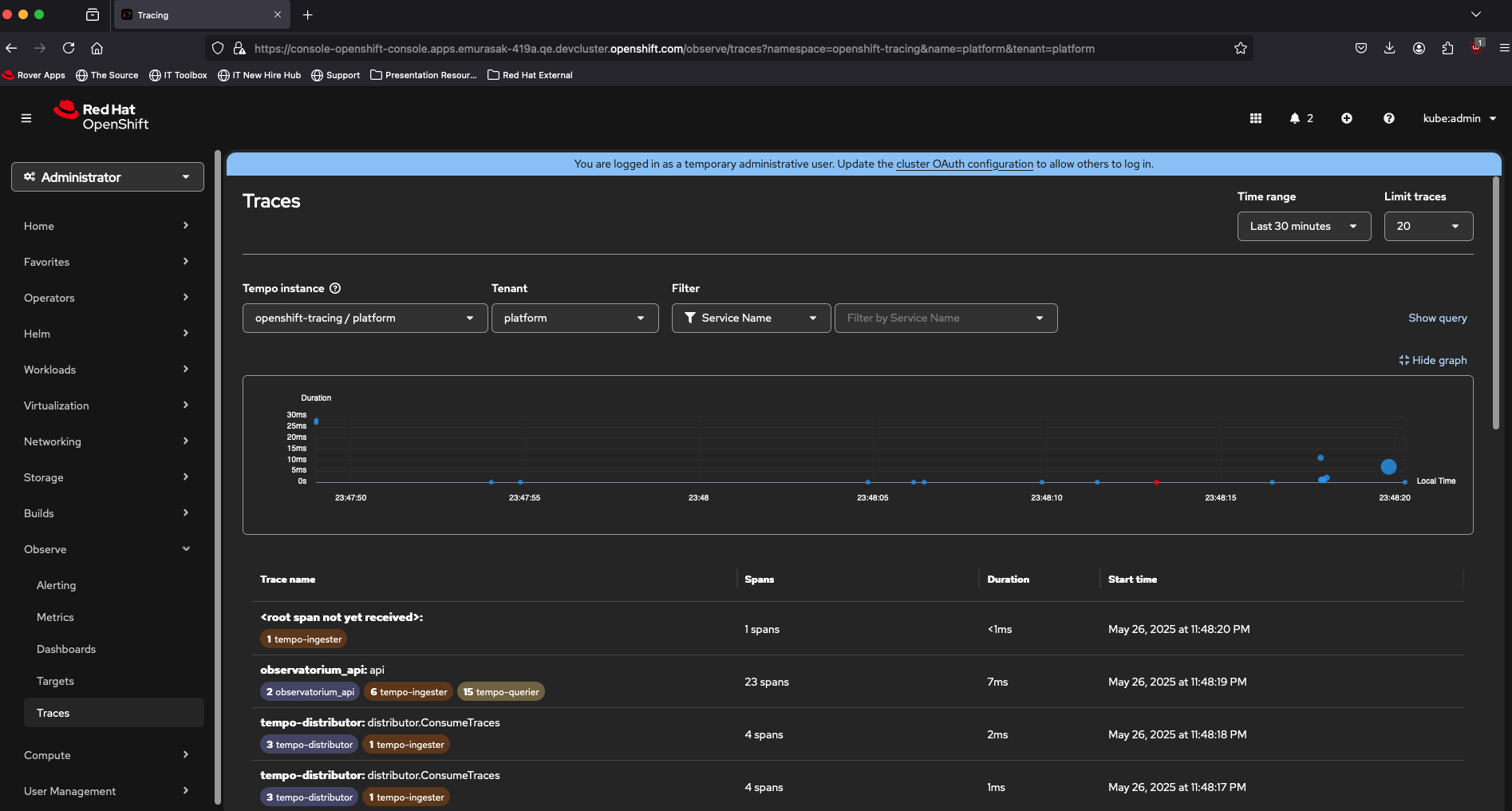The image size is (1512, 811).
Task: Open the Dashboards navigation item
Action: pos(66,649)
